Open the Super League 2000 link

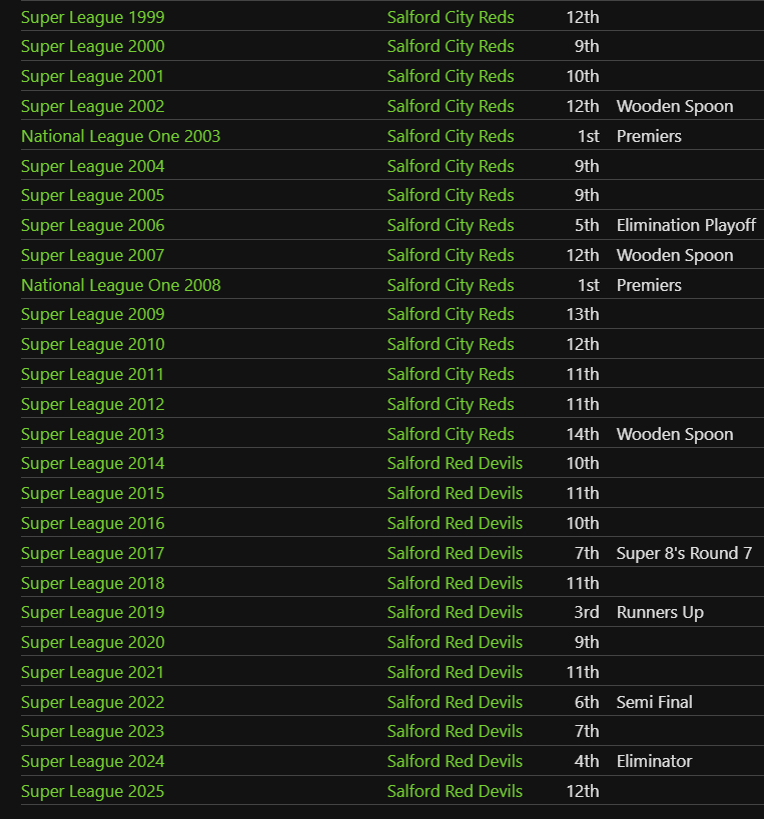tap(92, 46)
